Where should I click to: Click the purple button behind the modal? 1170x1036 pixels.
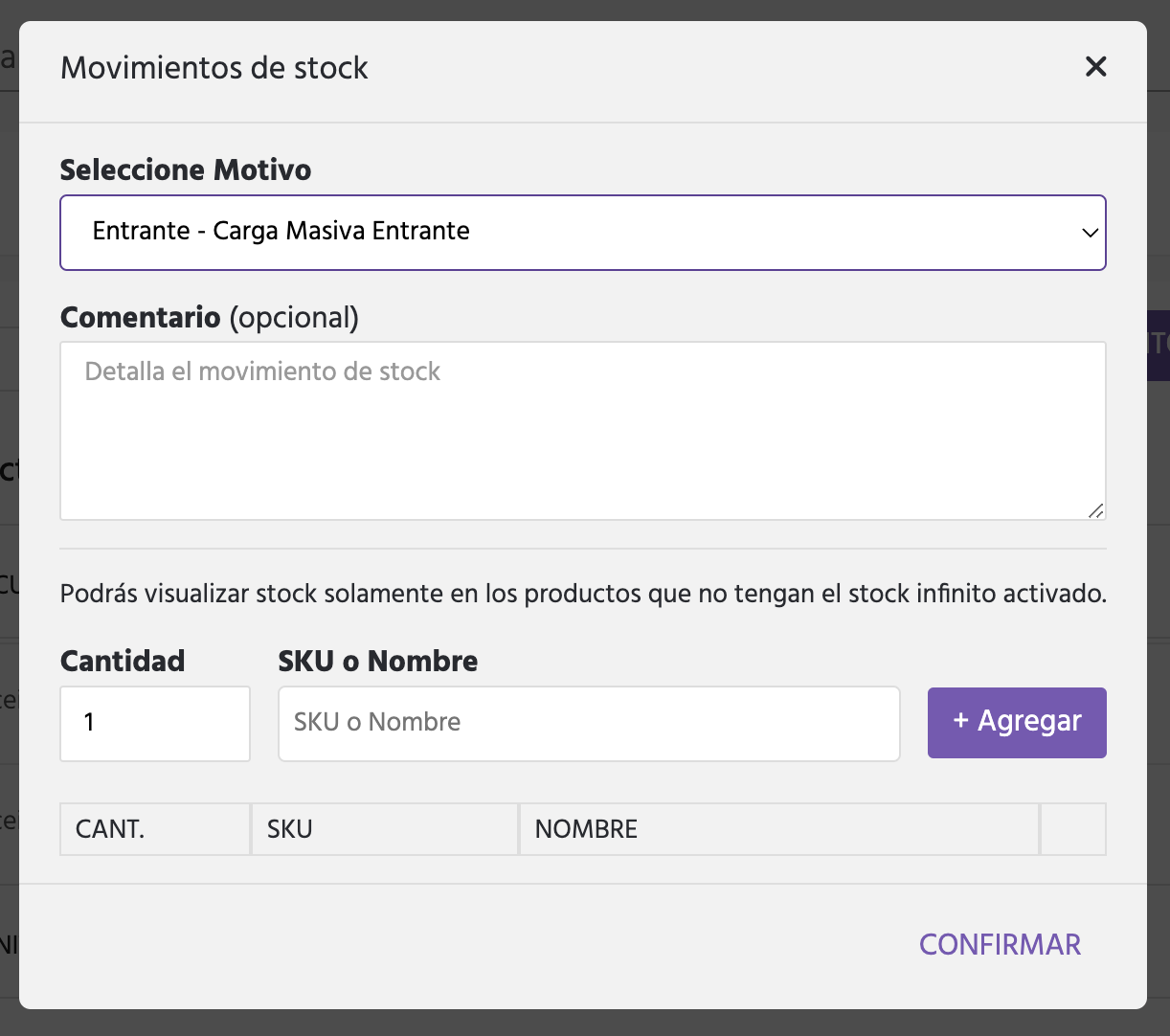pos(1159,345)
